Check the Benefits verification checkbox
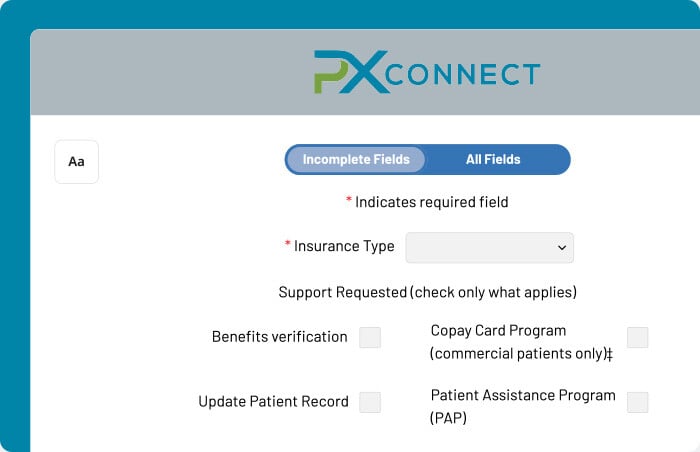The height and width of the screenshot is (452, 700). click(x=370, y=337)
